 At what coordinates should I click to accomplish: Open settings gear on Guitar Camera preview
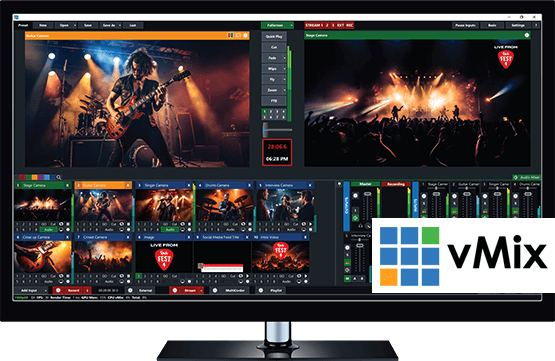(x=245, y=35)
